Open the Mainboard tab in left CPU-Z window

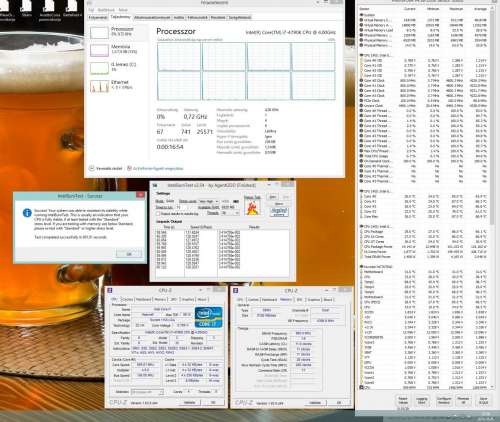click(x=143, y=299)
